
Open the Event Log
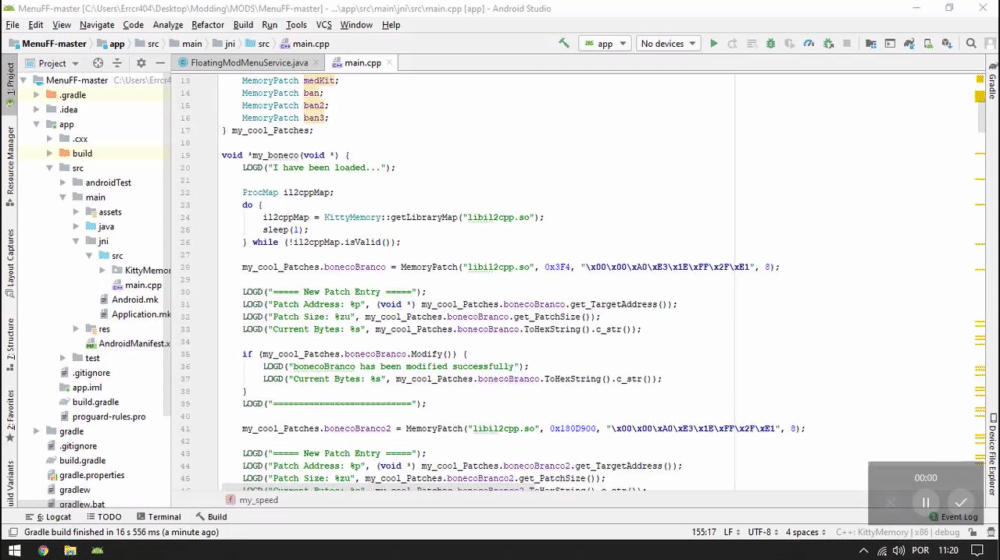pos(953,517)
